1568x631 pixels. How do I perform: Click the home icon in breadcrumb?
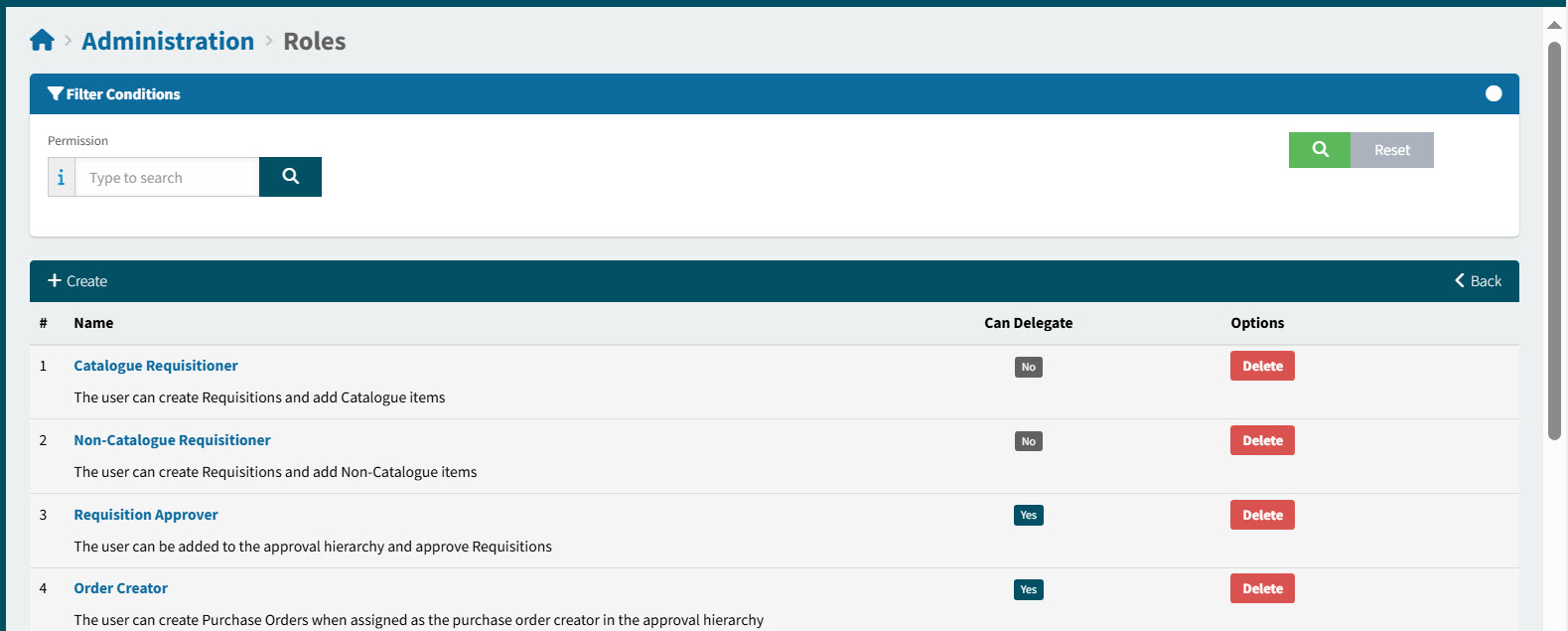pyautogui.click(x=42, y=41)
